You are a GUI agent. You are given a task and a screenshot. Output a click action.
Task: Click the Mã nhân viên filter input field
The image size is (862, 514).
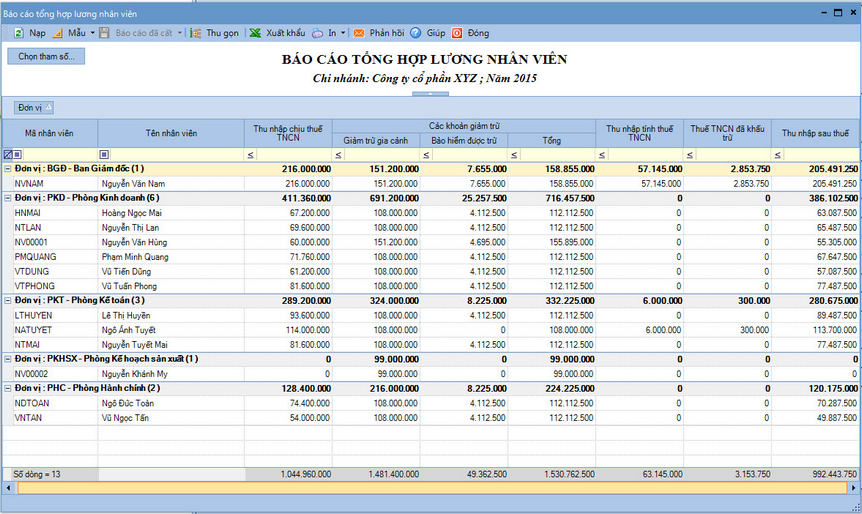(x=59, y=154)
